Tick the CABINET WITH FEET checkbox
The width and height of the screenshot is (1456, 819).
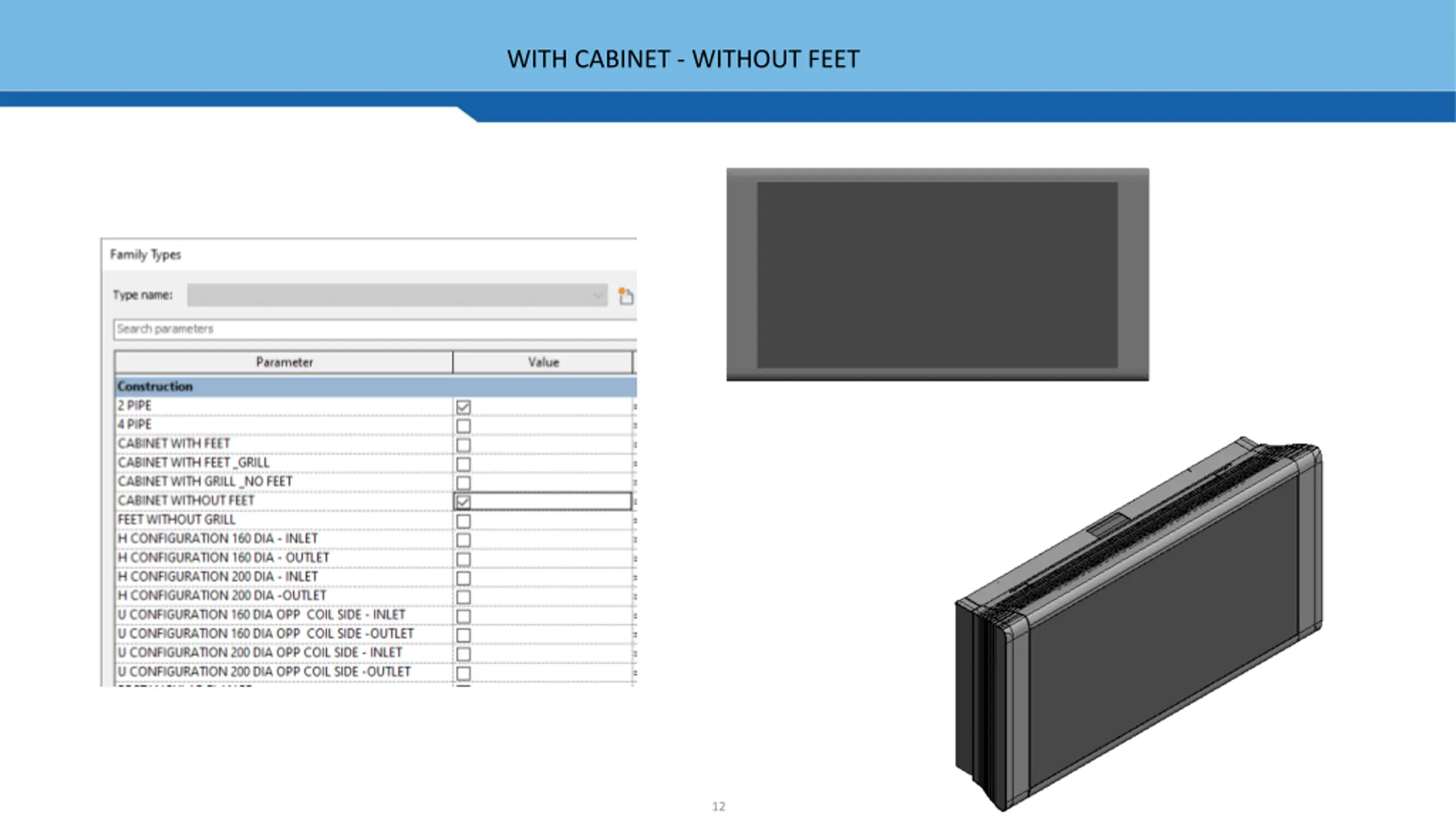[x=464, y=445]
